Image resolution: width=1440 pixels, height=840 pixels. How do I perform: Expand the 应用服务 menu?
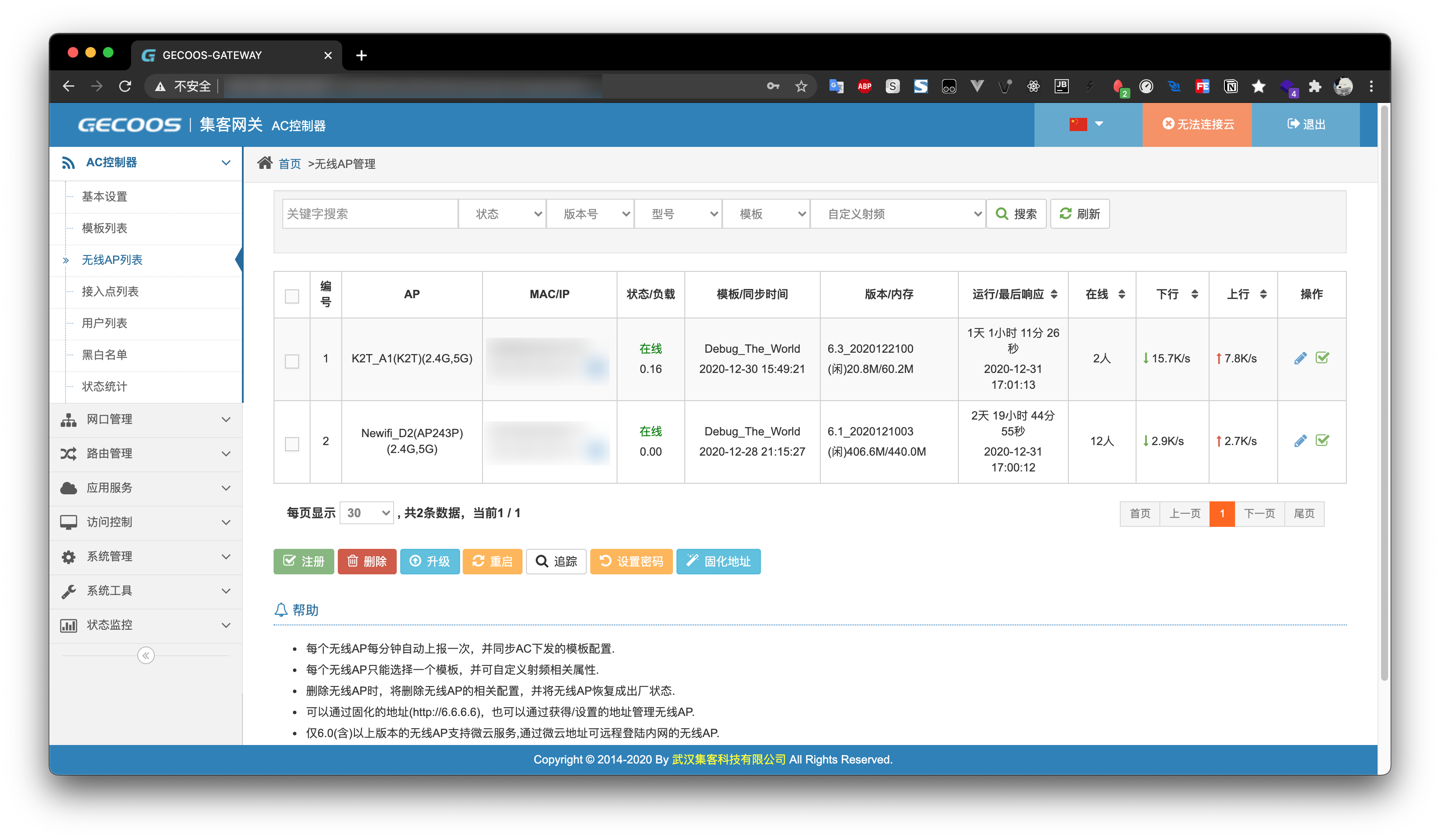pos(146,488)
